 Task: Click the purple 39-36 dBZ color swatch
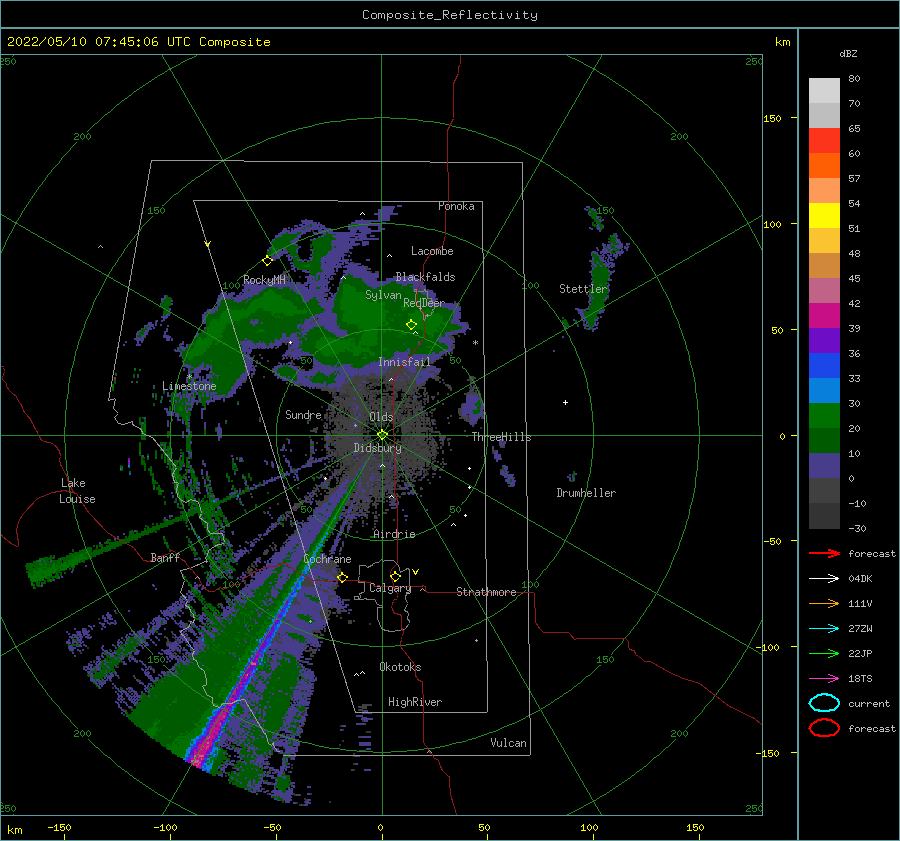click(824, 340)
